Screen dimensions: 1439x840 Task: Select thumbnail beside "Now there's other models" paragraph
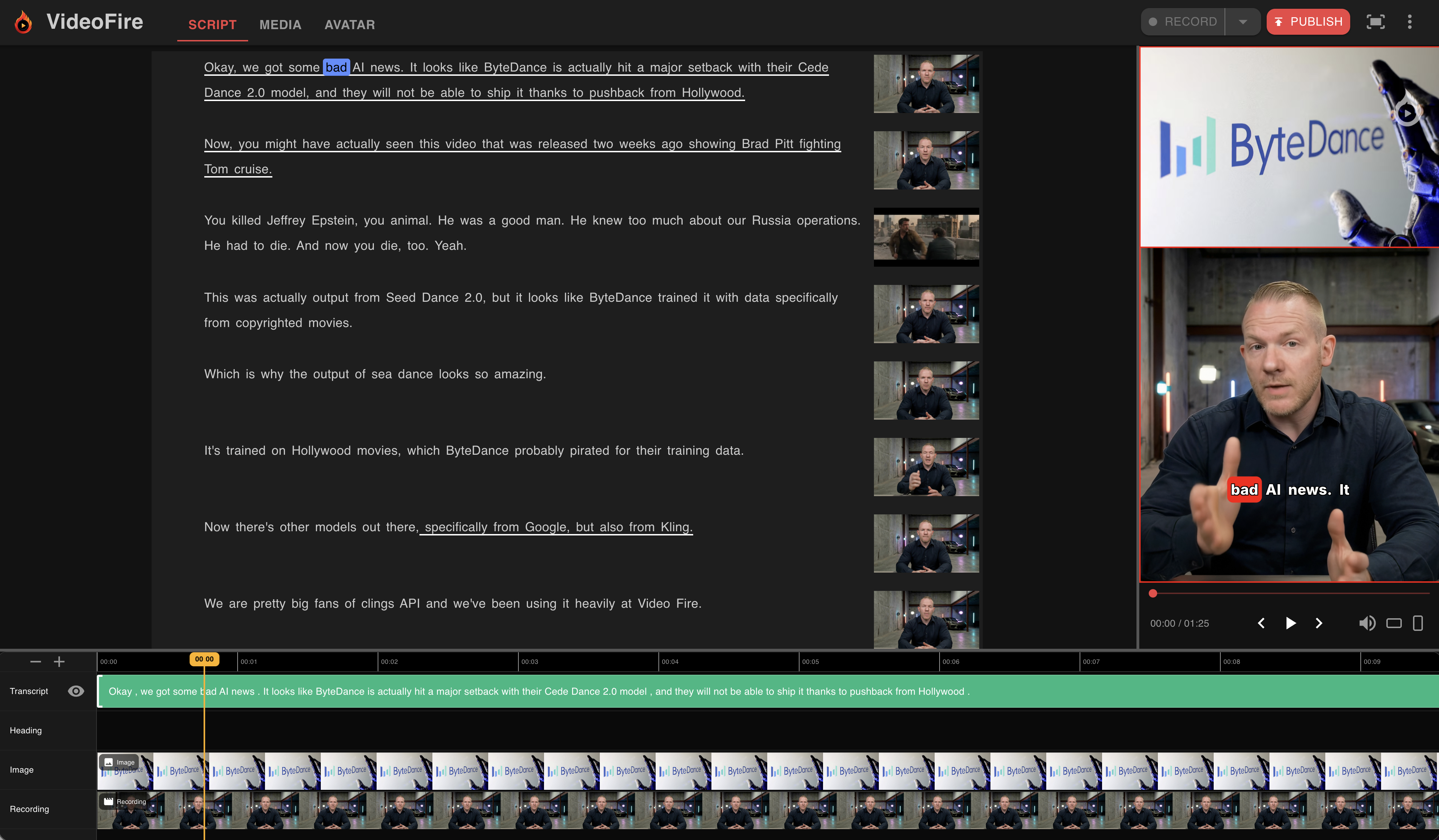coord(926,544)
